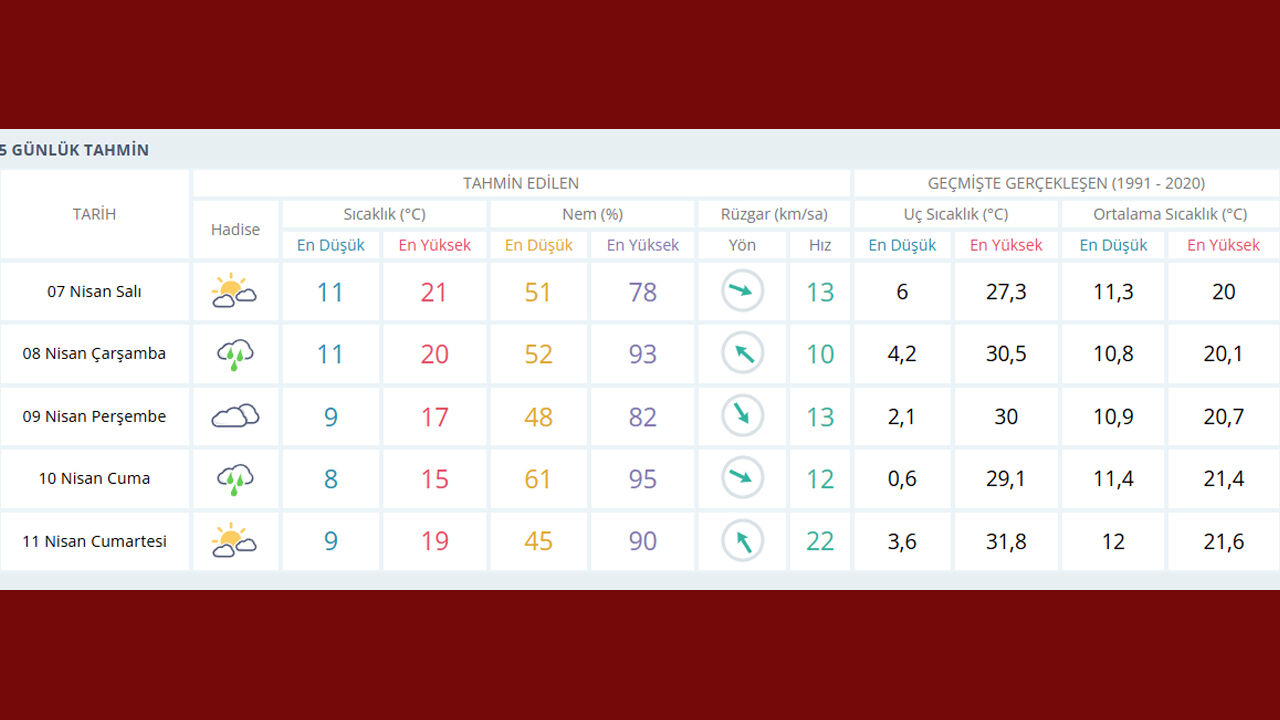Viewport: 1280px width, 720px height.
Task: Click the 07 Nisan Salı date cell
Action: pos(94,292)
